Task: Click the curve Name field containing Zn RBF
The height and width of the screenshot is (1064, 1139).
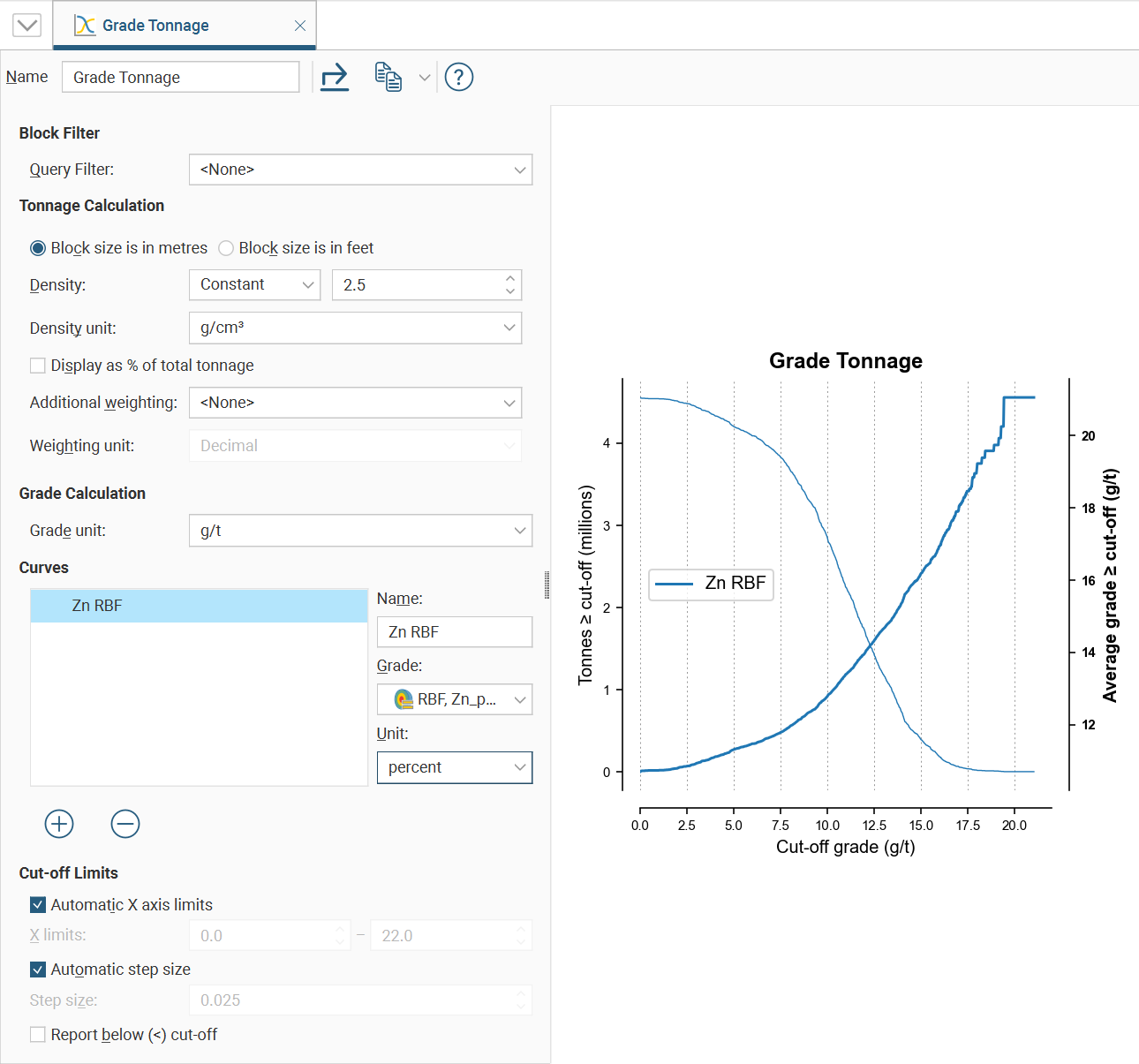Action: click(x=454, y=632)
